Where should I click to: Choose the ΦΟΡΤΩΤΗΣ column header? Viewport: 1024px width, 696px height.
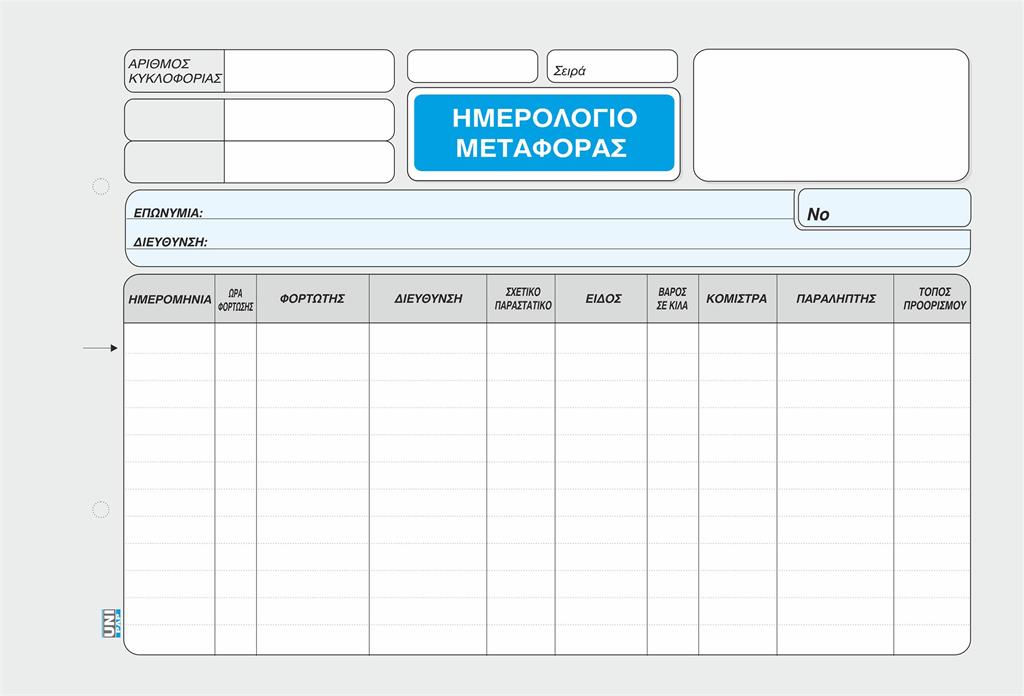[x=313, y=299]
